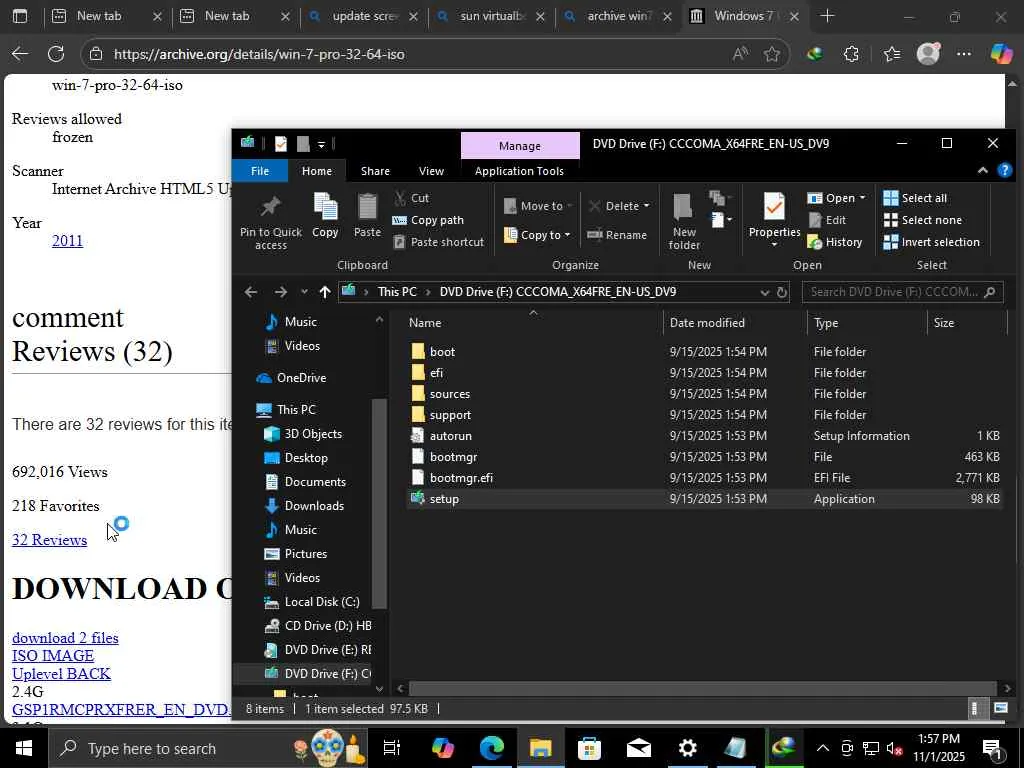Click the Edit command
Screen dimensions: 1024x768
pos(827,220)
